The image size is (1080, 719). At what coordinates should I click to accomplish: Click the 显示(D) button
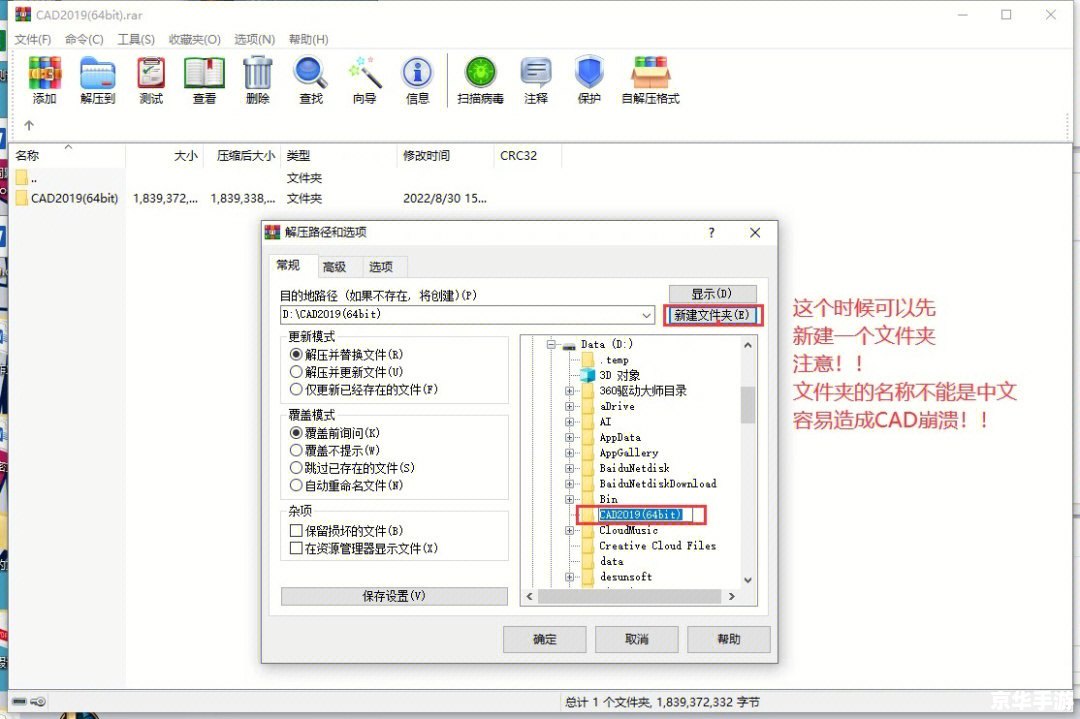pyautogui.click(x=712, y=293)
